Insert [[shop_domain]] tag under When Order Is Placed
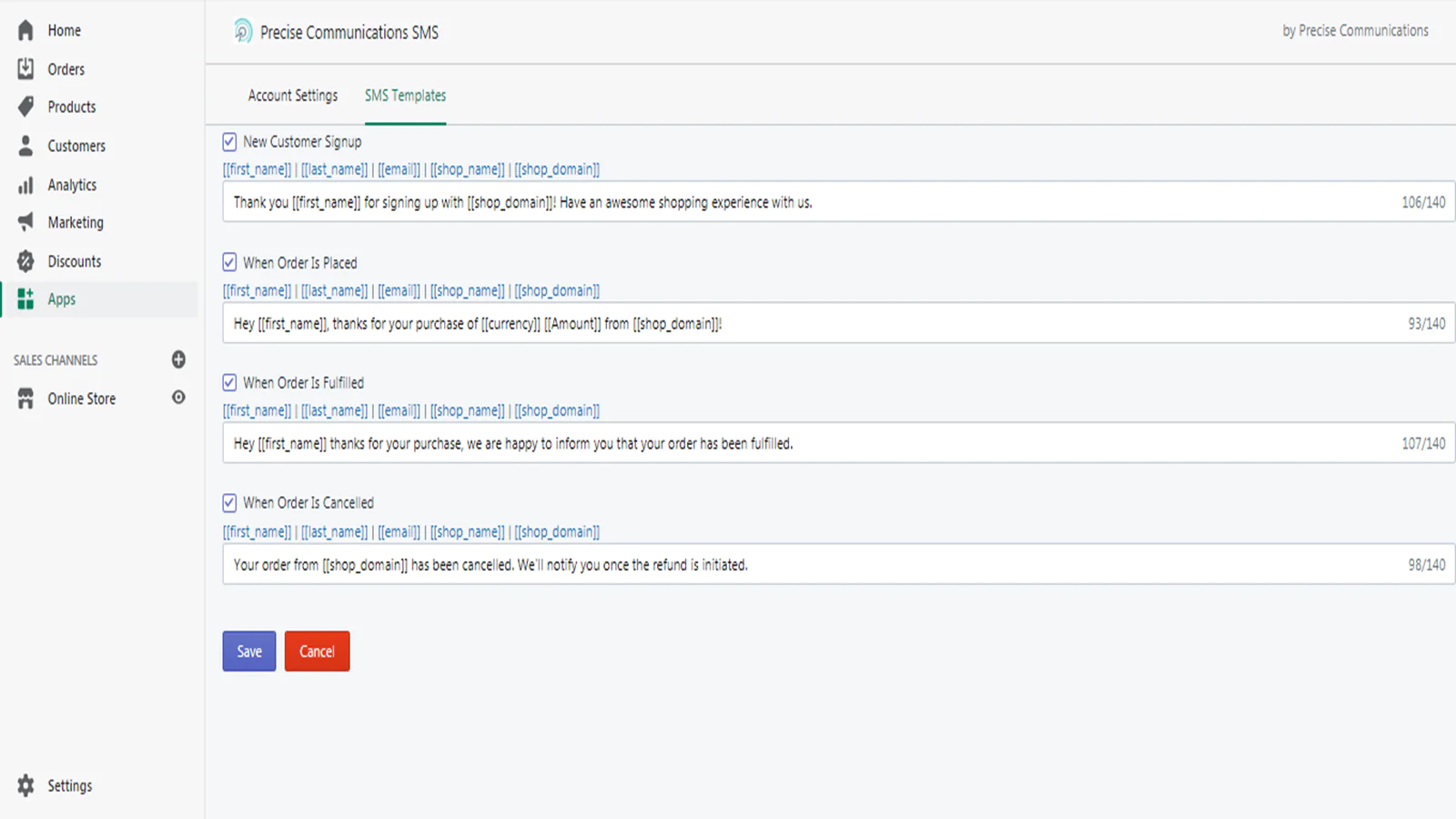Screen dimensions: 1456x819 click(x=557, y=290)
